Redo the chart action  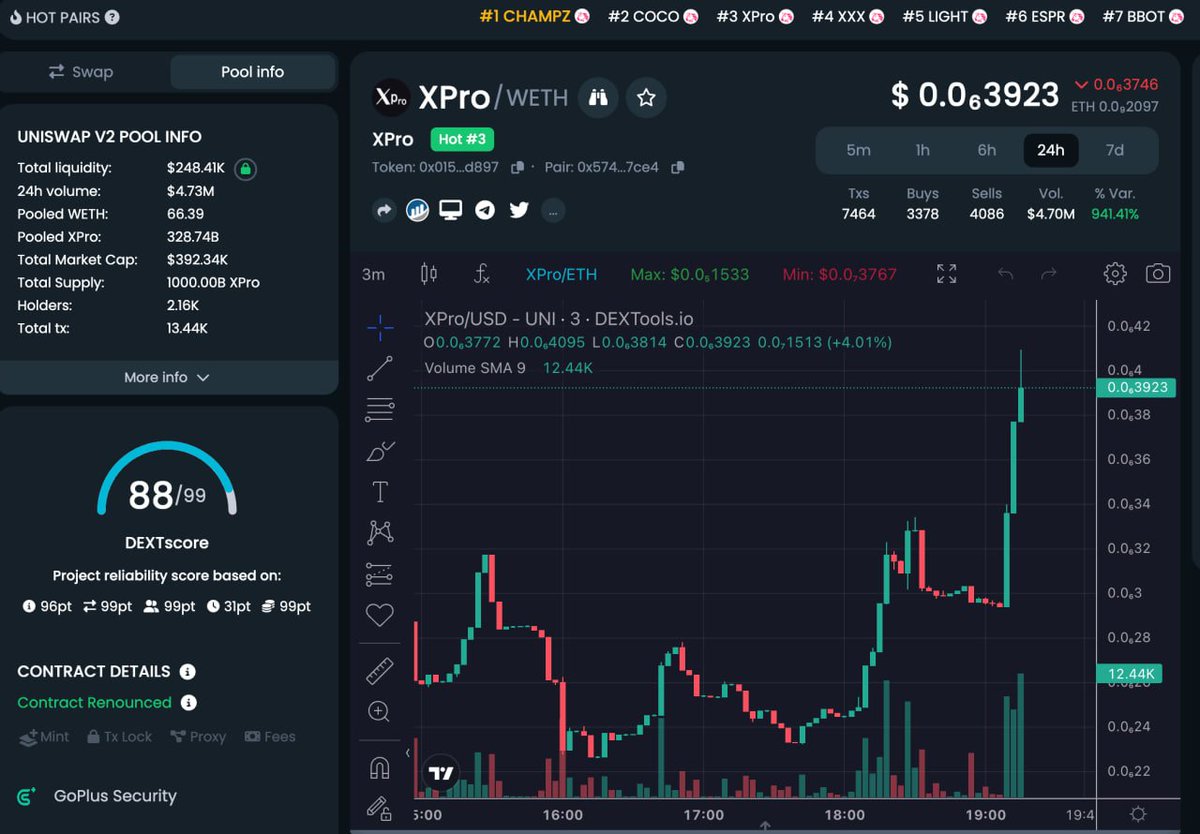pyautogui.click(x=1049, y=274)
